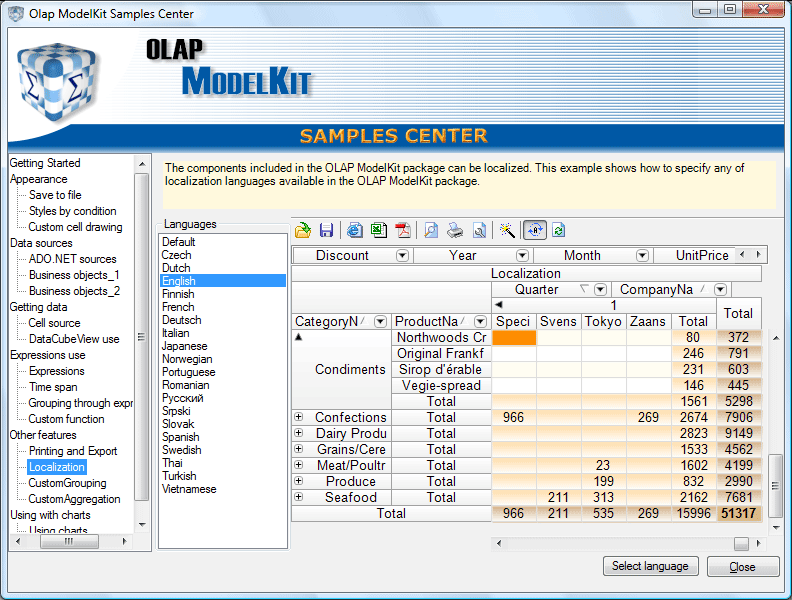Toggle the auto-refresh 'A' toolbar button
Screen dimensions: 792x600
(x=535, y=230)
